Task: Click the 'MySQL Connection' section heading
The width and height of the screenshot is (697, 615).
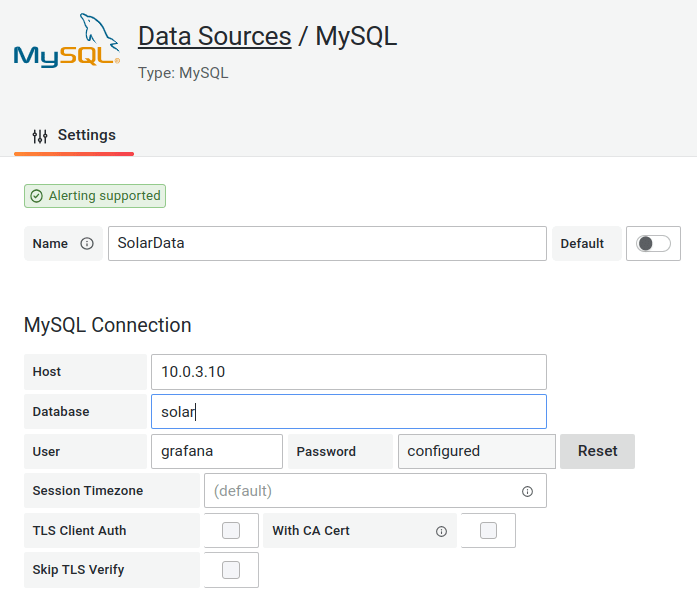Action: (x=108, y=325)
